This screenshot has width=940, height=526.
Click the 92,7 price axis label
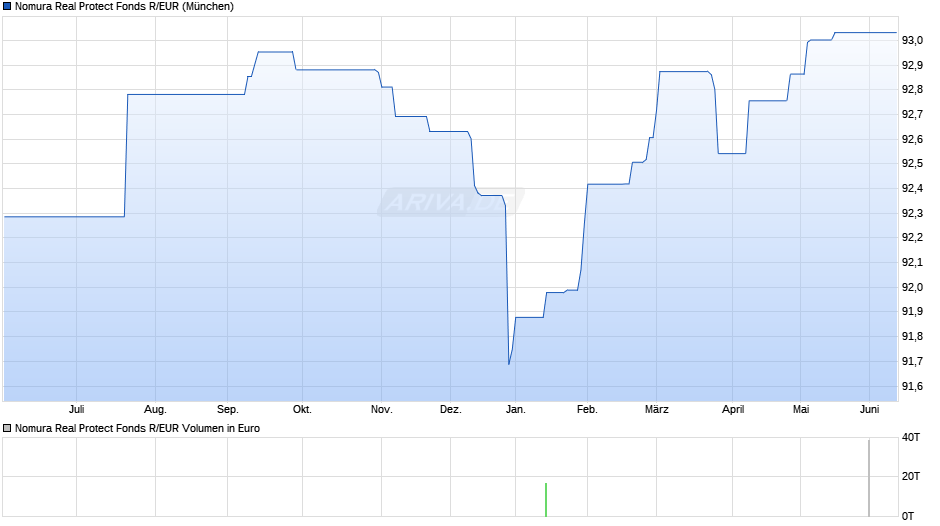pyautogui.click(x=912, y=115)
